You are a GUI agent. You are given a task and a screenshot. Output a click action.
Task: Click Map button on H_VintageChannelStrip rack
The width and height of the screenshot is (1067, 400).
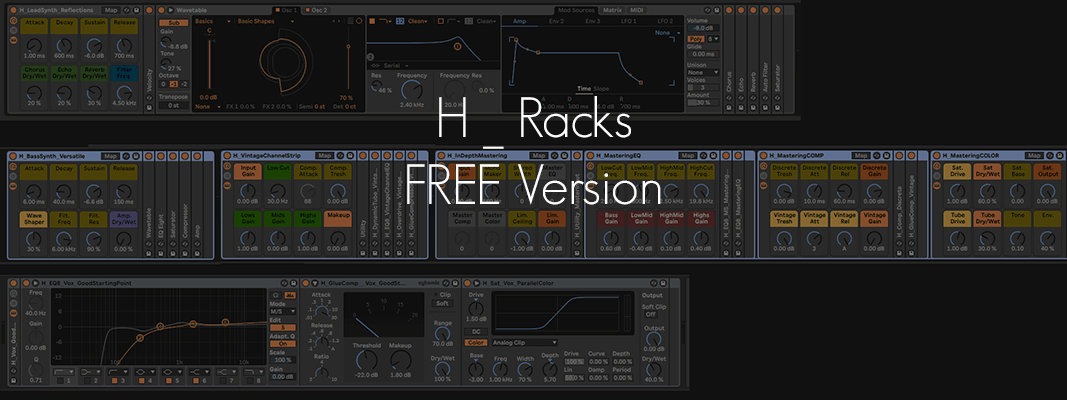click(x=325, y=156)
